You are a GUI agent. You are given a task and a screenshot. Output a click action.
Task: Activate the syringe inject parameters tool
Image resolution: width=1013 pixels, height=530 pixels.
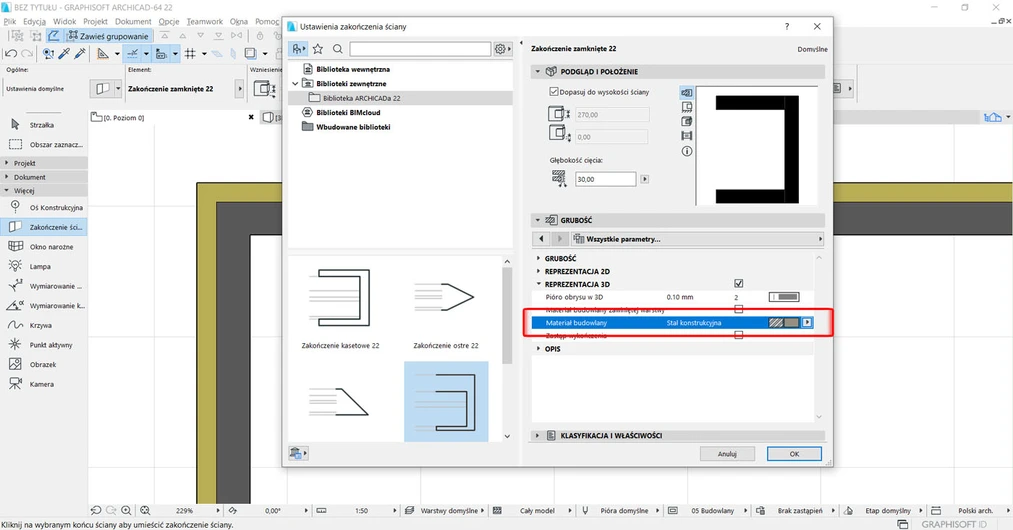(x=80, y=54)
